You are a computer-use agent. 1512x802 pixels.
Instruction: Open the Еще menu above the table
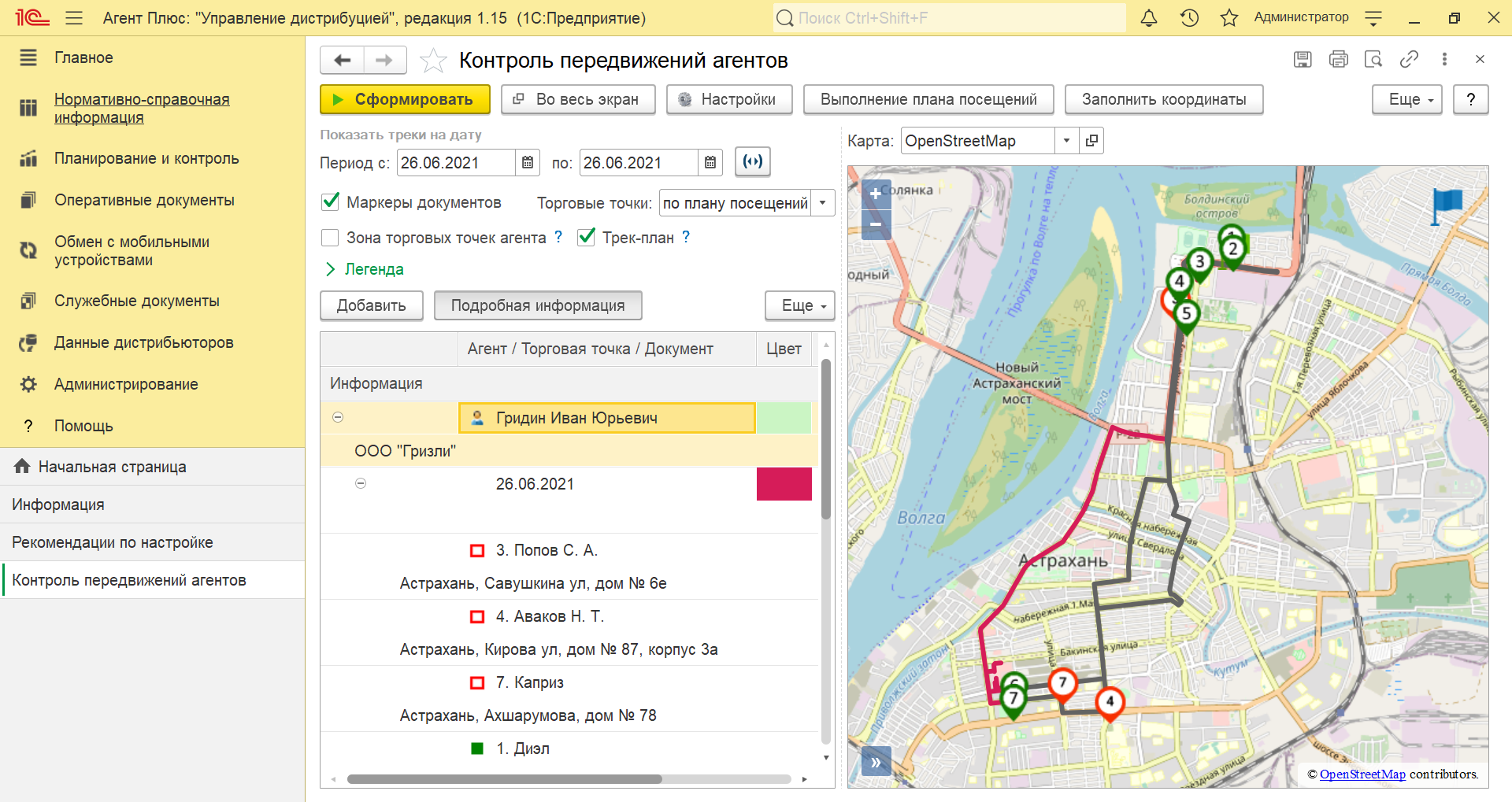pyautogui.click(x=800, y=305)
